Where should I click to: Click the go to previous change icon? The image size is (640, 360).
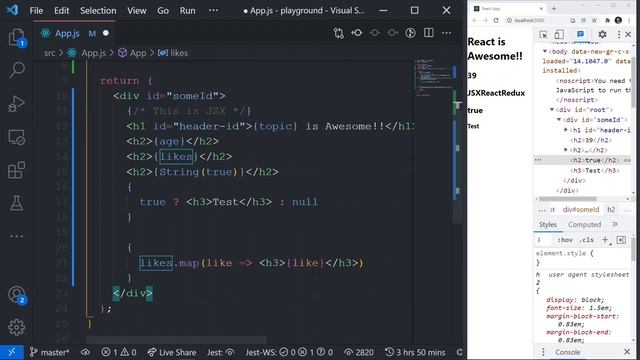tap(357, 33)
